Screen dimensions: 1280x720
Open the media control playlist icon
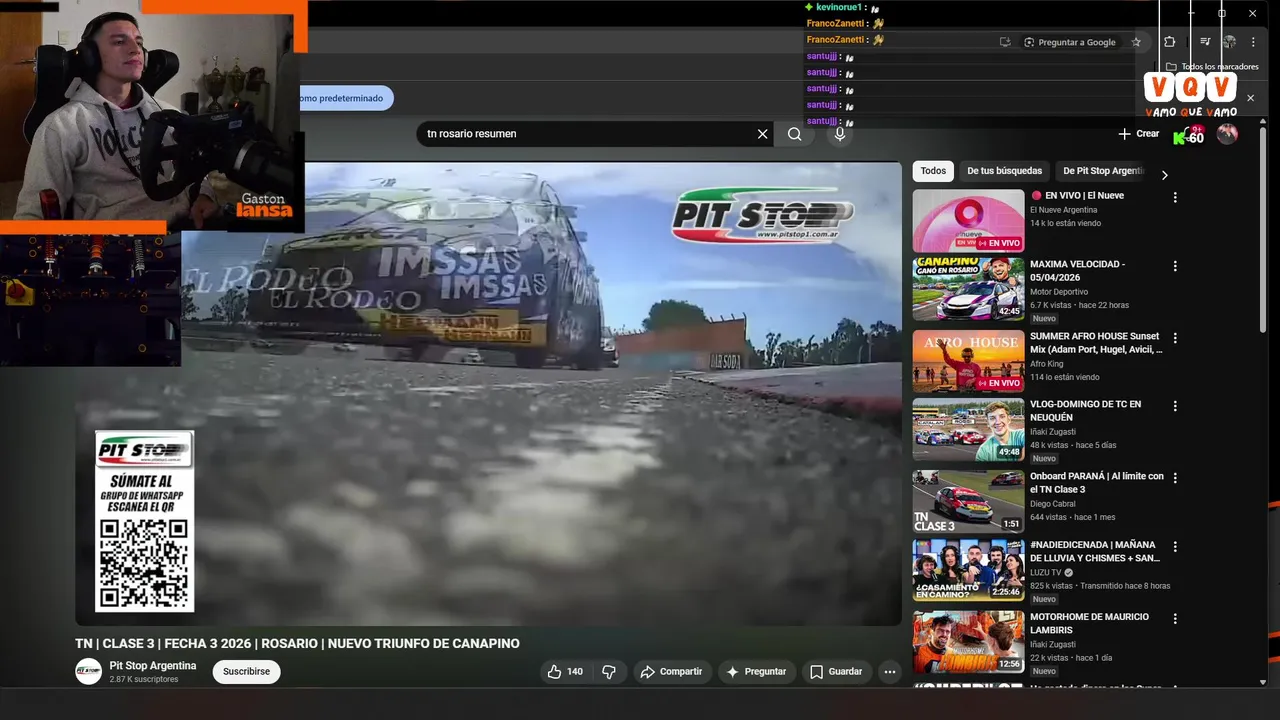[1205, 42]
